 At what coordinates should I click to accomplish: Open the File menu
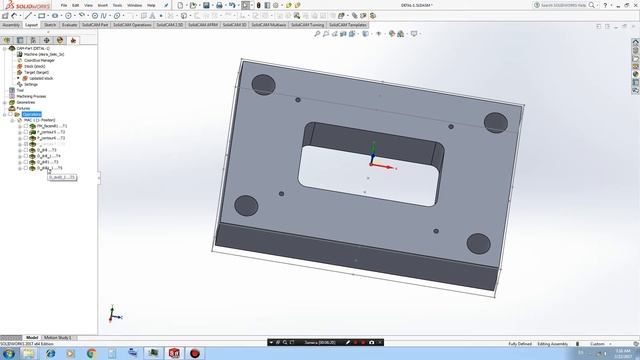click(64, 5)
